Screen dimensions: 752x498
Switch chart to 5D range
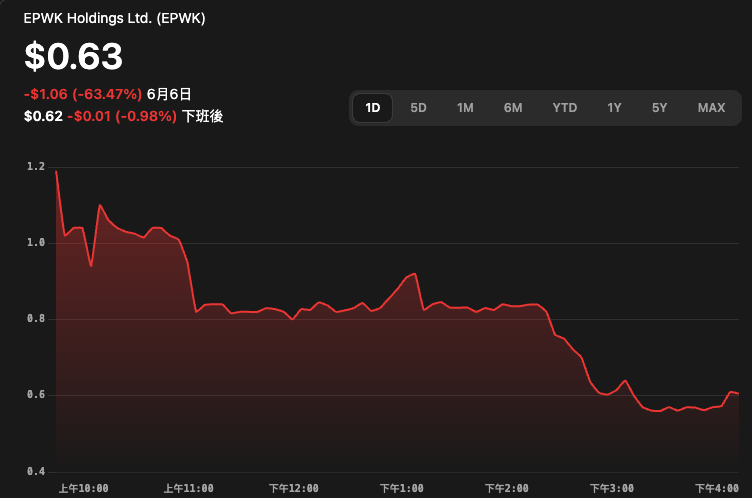pyautogui.click(x=418, y=108)
